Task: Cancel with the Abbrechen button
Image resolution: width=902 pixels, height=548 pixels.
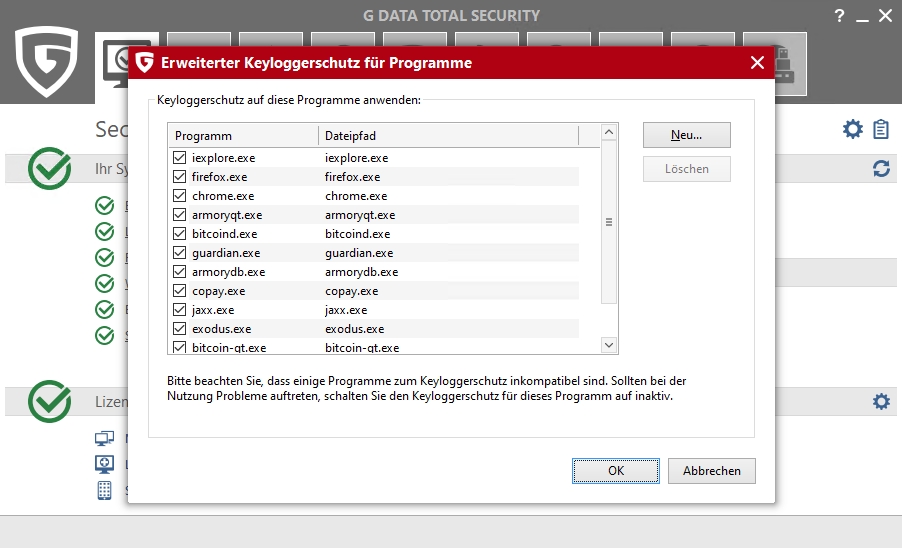Action: click(x=712, y=471)
